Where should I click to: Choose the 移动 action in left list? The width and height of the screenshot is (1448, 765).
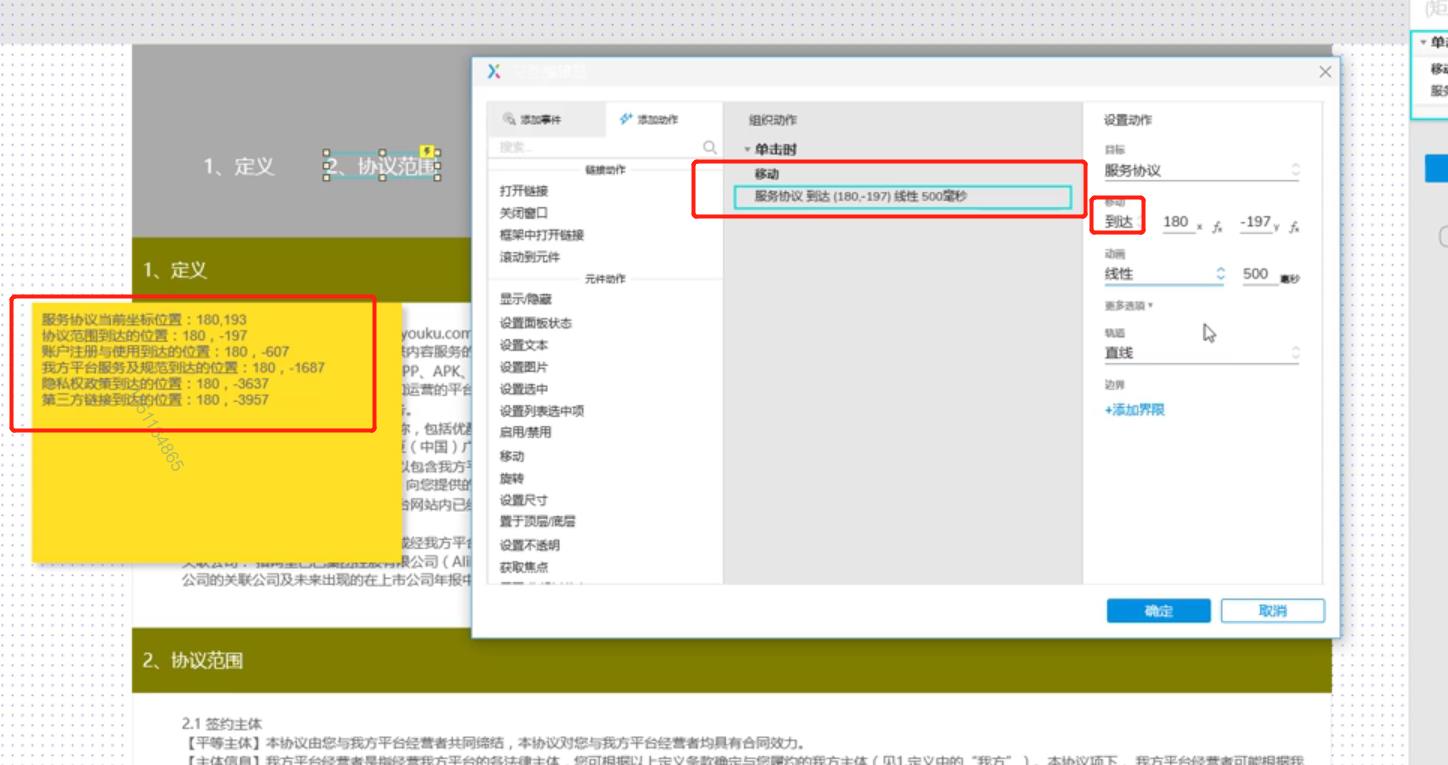(512, 456)
